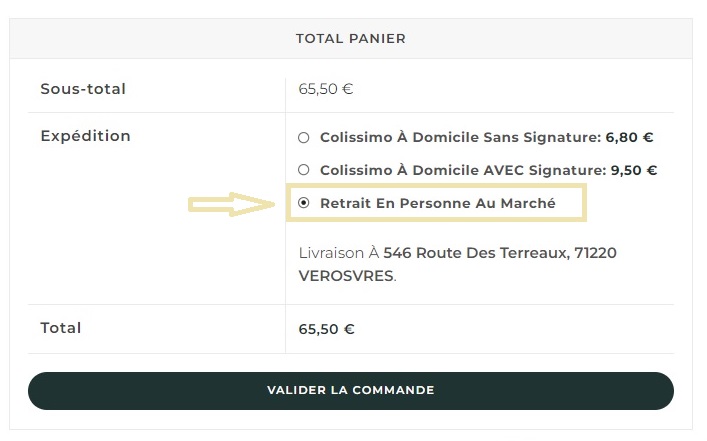Viewport: 707px width, 441px height.
Task: Click the 'Retrait En Personne Au Marché' label text
Action: 437,203
